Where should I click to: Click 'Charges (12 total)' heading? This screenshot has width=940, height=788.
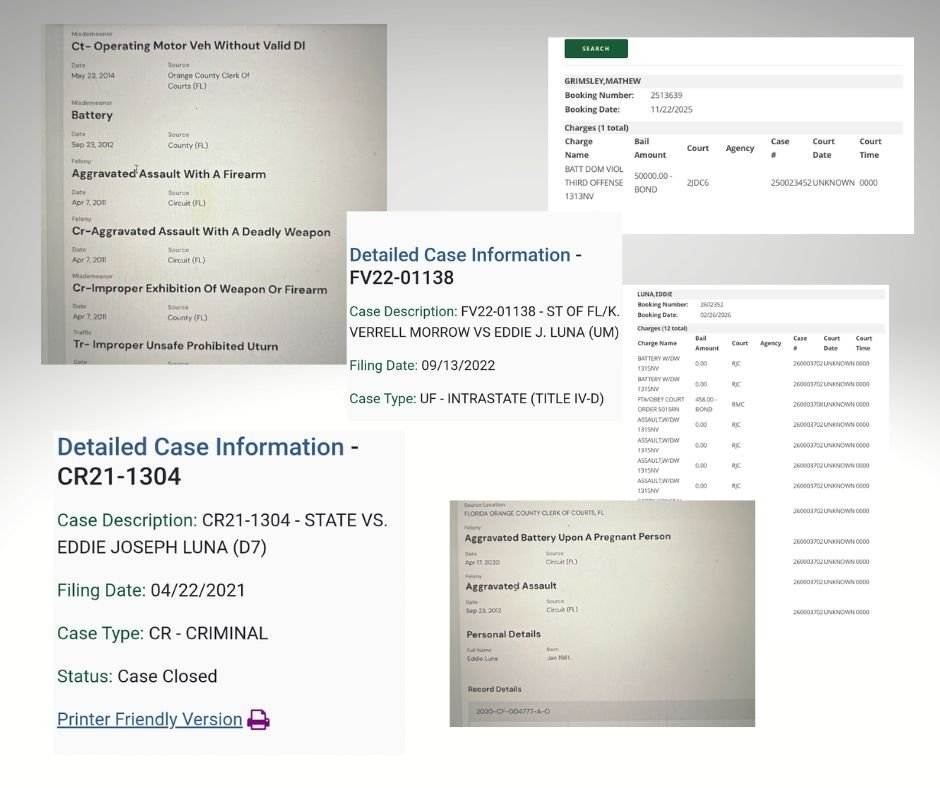[662, 329]
